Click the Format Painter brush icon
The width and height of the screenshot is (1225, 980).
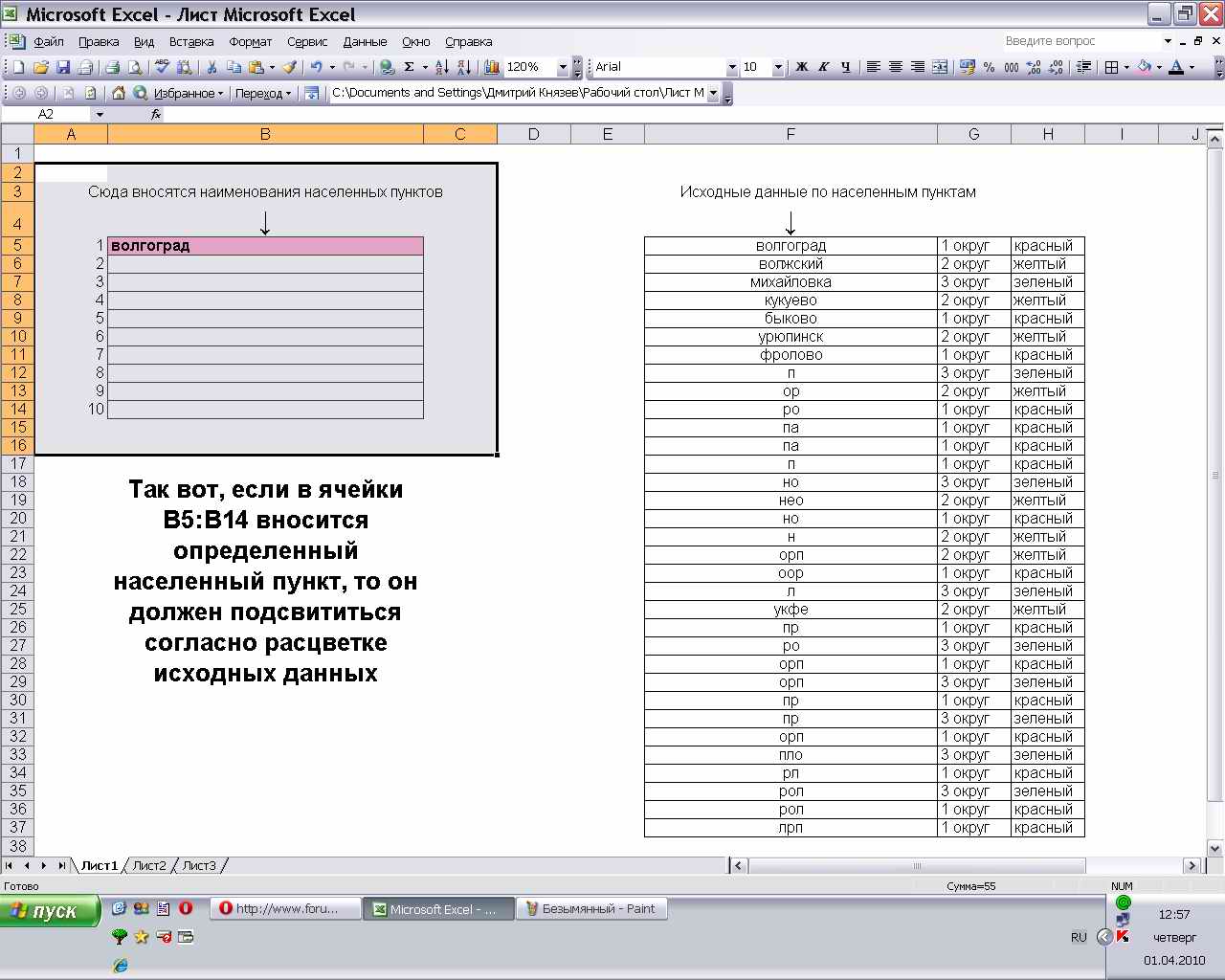pos(289,67)
